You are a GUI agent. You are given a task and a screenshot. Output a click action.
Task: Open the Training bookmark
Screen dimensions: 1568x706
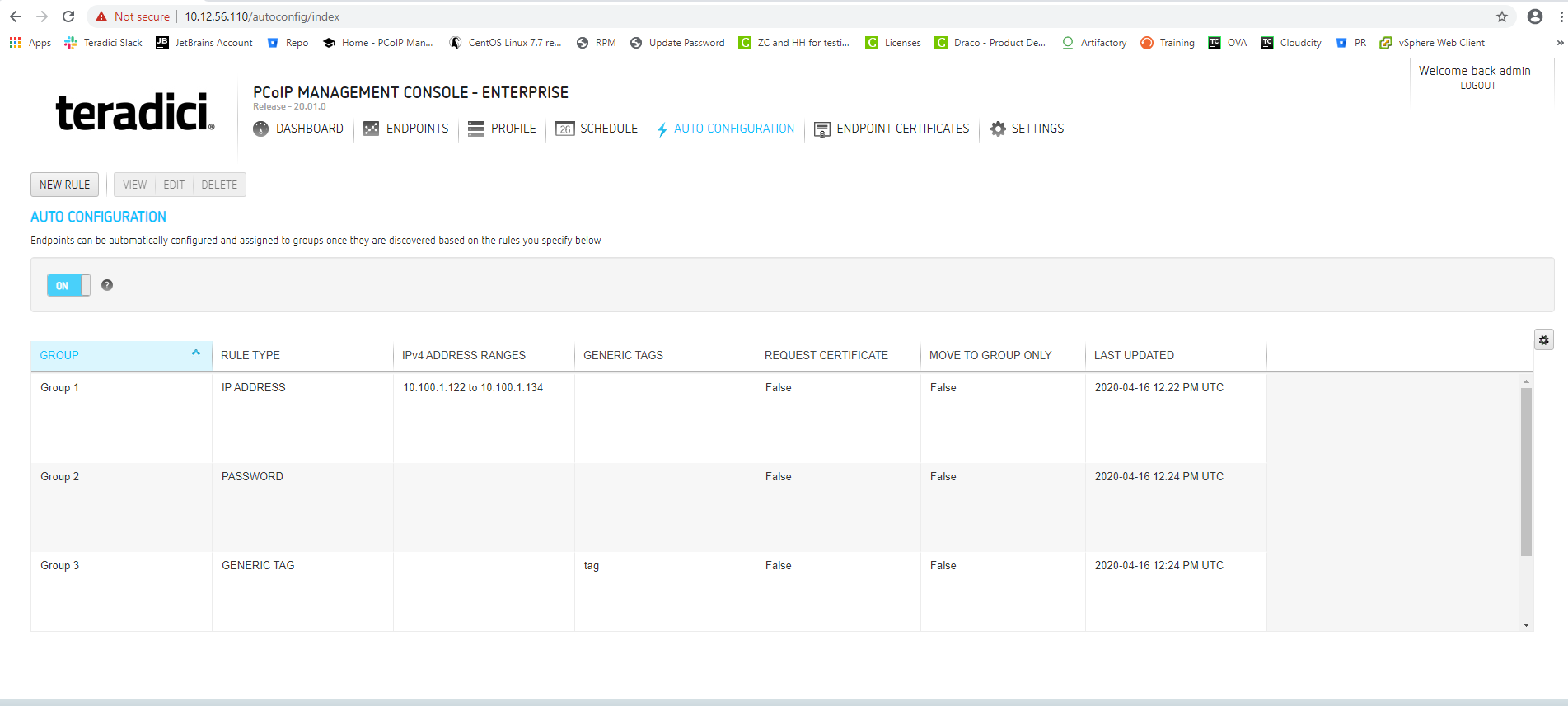tap(1168, 43)
